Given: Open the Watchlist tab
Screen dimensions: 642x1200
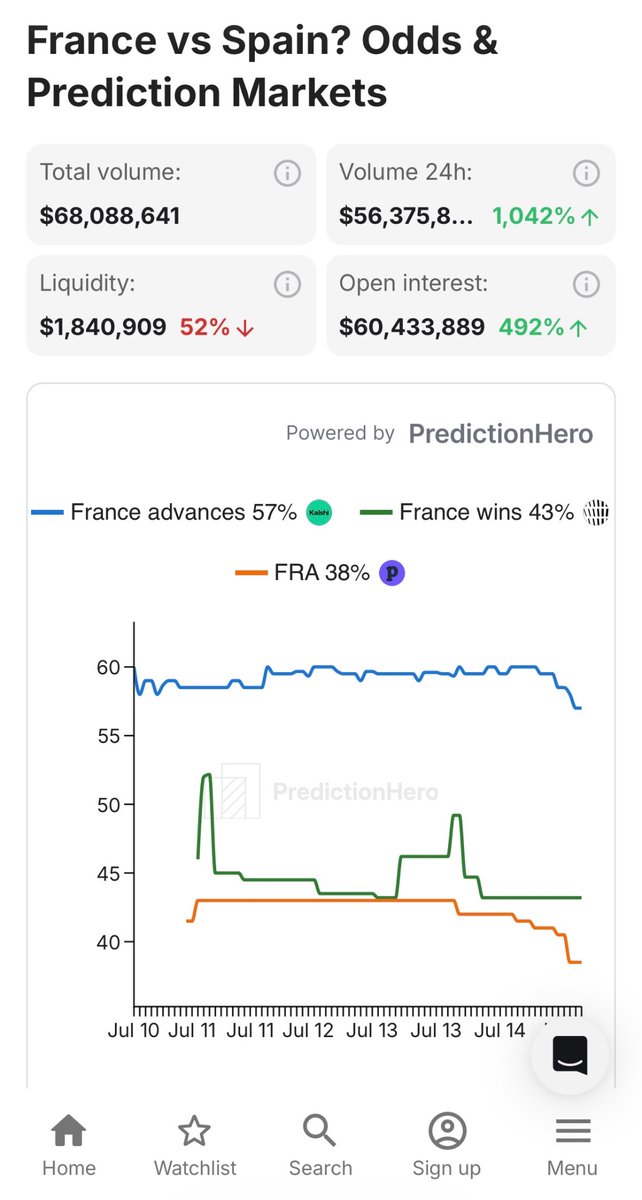Looking at the screenshot, I should (x=195, y=1147).
